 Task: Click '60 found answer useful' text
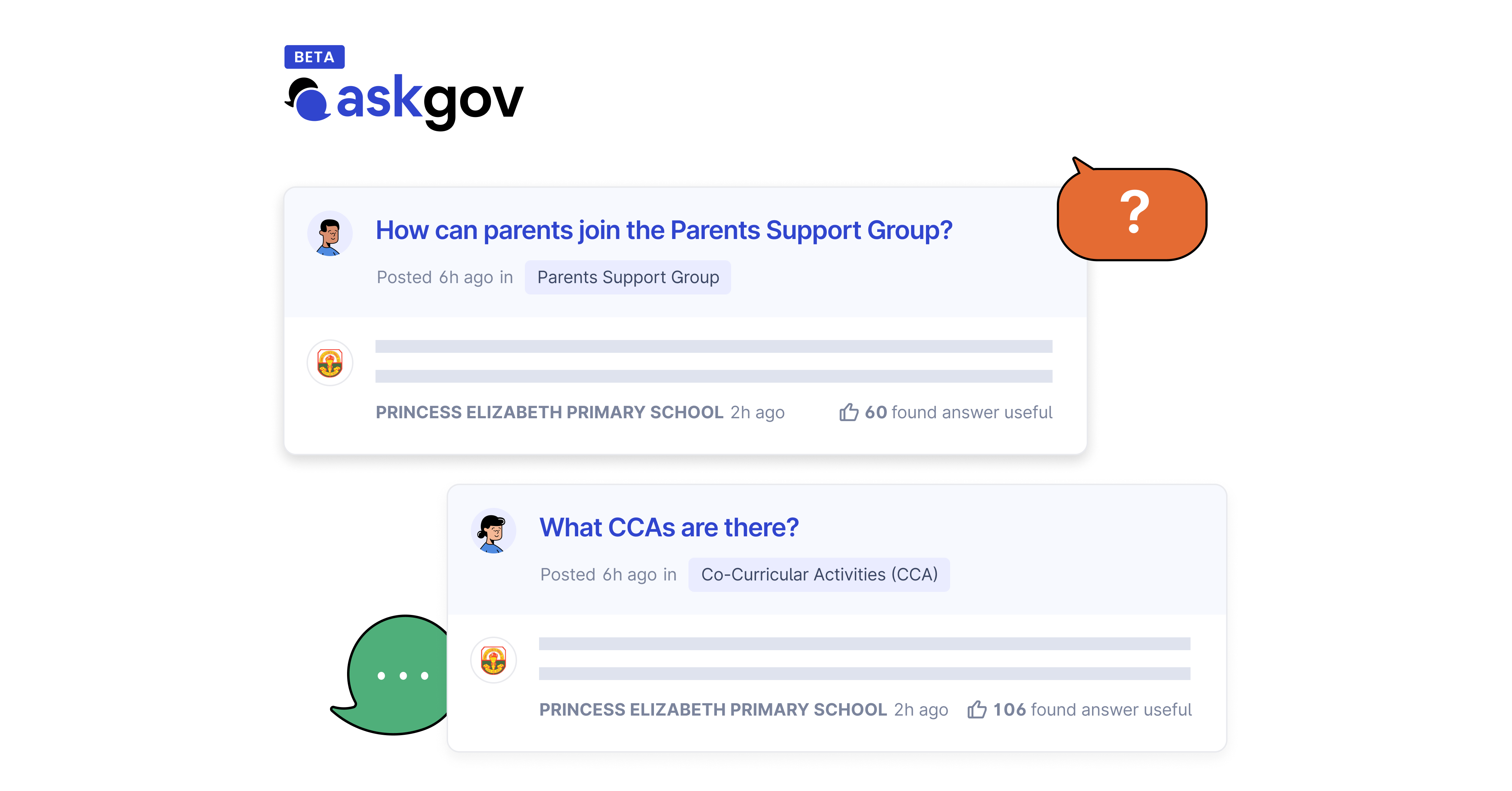point(958,412)
